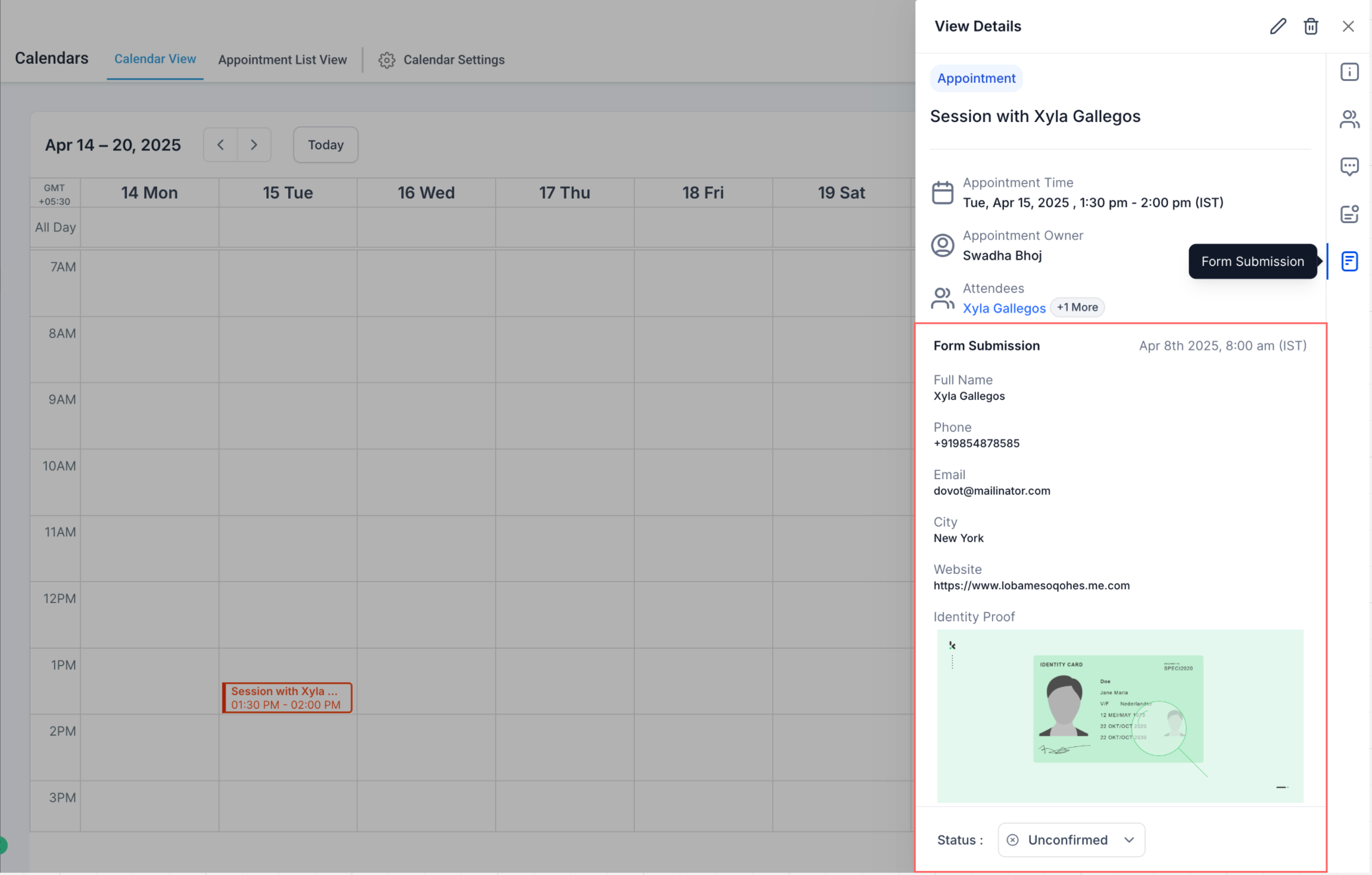
Task: Expand the Unconfirmed status dropdown
Action: click(x=1071, y=839)
